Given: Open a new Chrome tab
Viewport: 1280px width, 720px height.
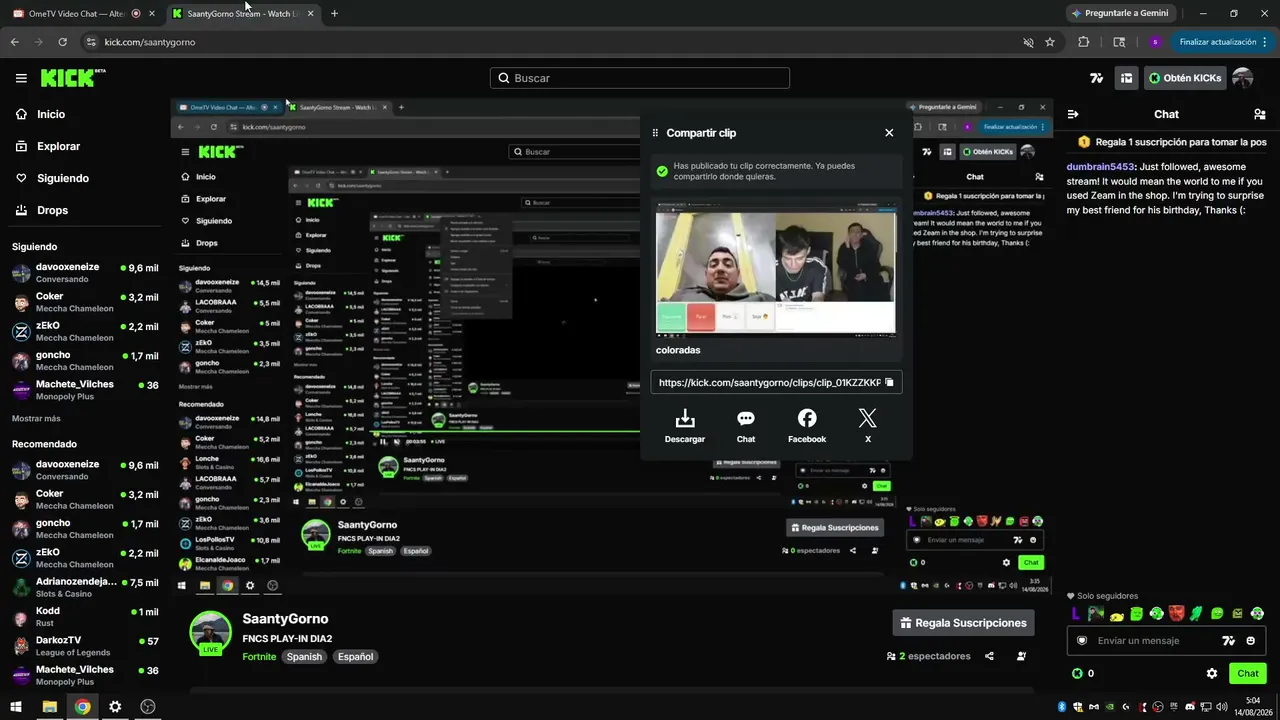Looking at the screenshot, I should [334, 14].
